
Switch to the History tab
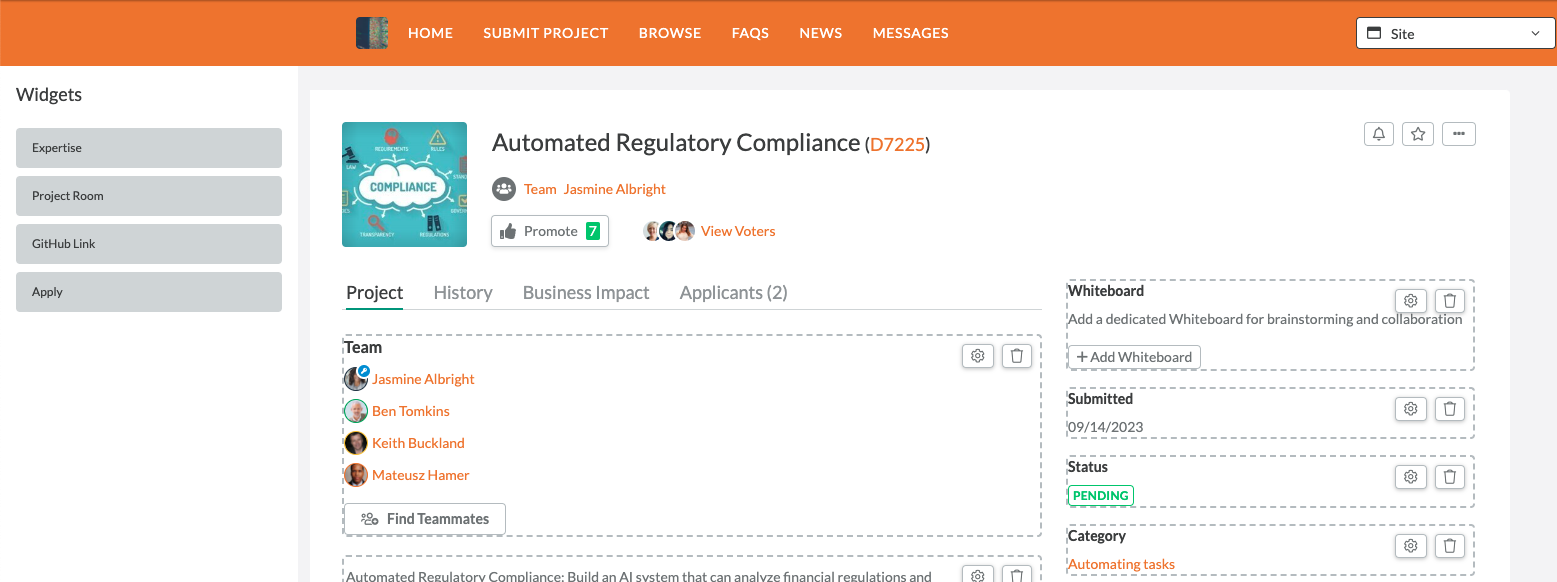[463, 293]
